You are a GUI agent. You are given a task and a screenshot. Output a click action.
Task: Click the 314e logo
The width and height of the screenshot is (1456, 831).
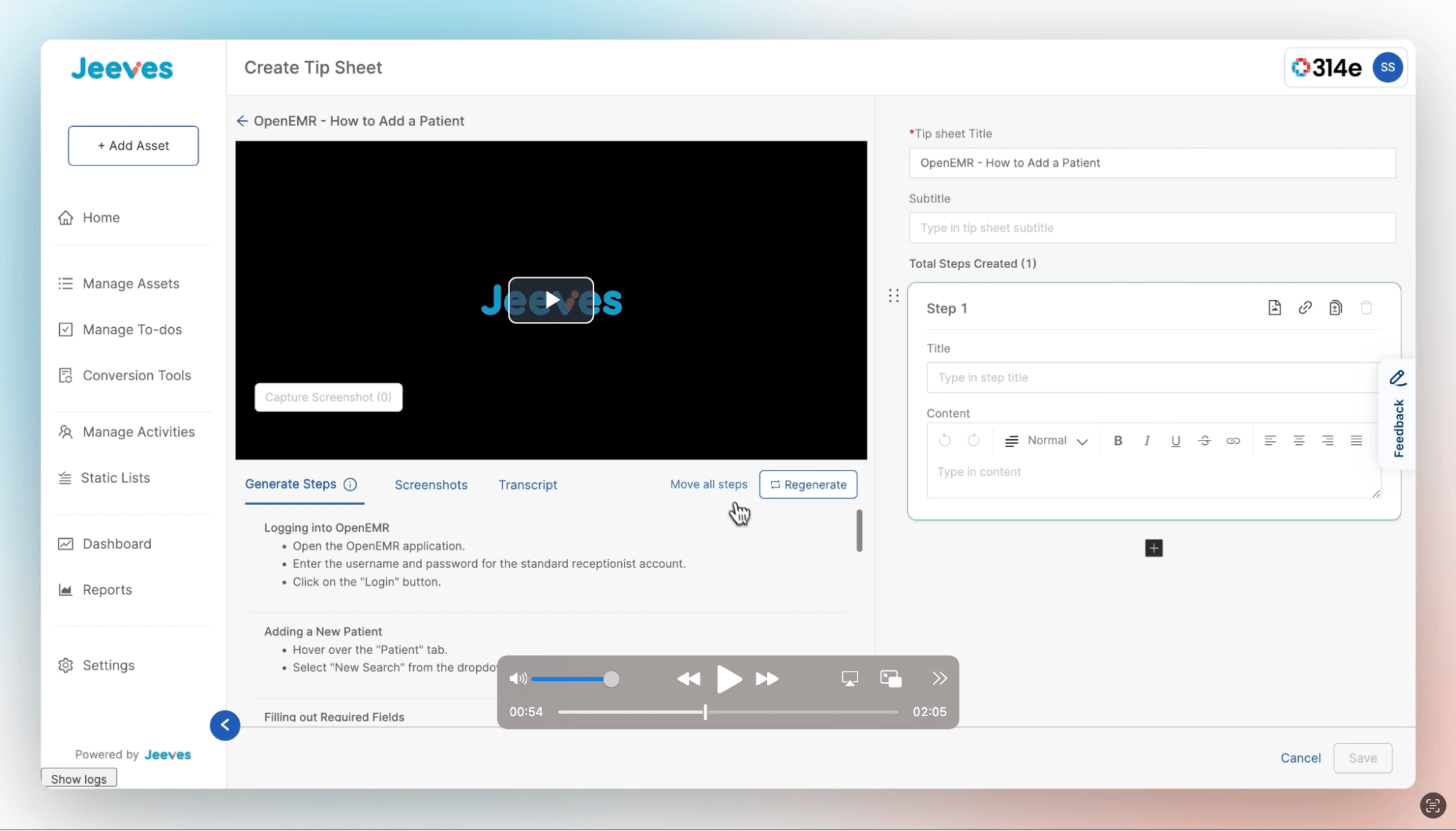(1326, 68)
